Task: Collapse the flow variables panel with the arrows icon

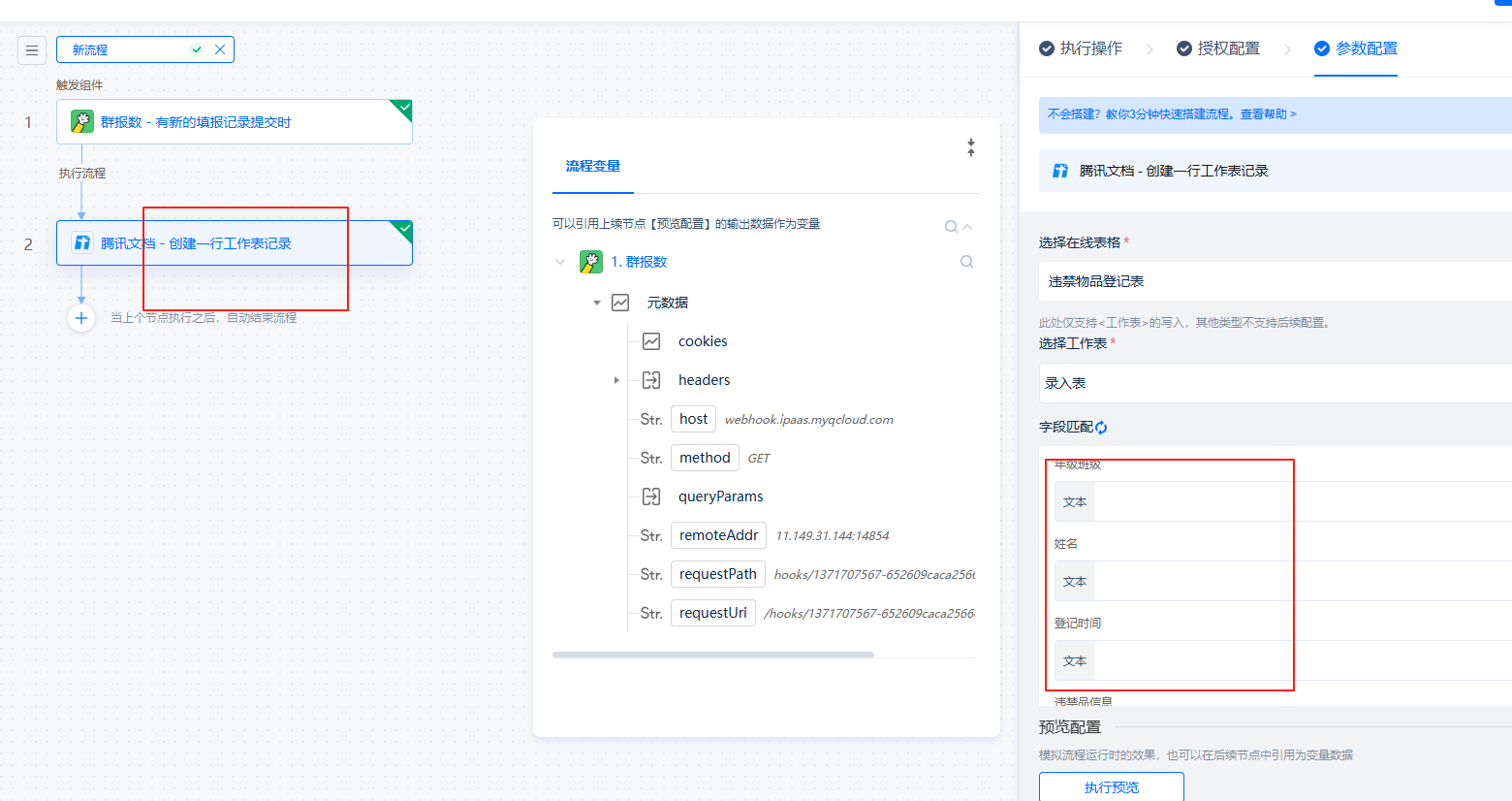Action: [970, 147]
